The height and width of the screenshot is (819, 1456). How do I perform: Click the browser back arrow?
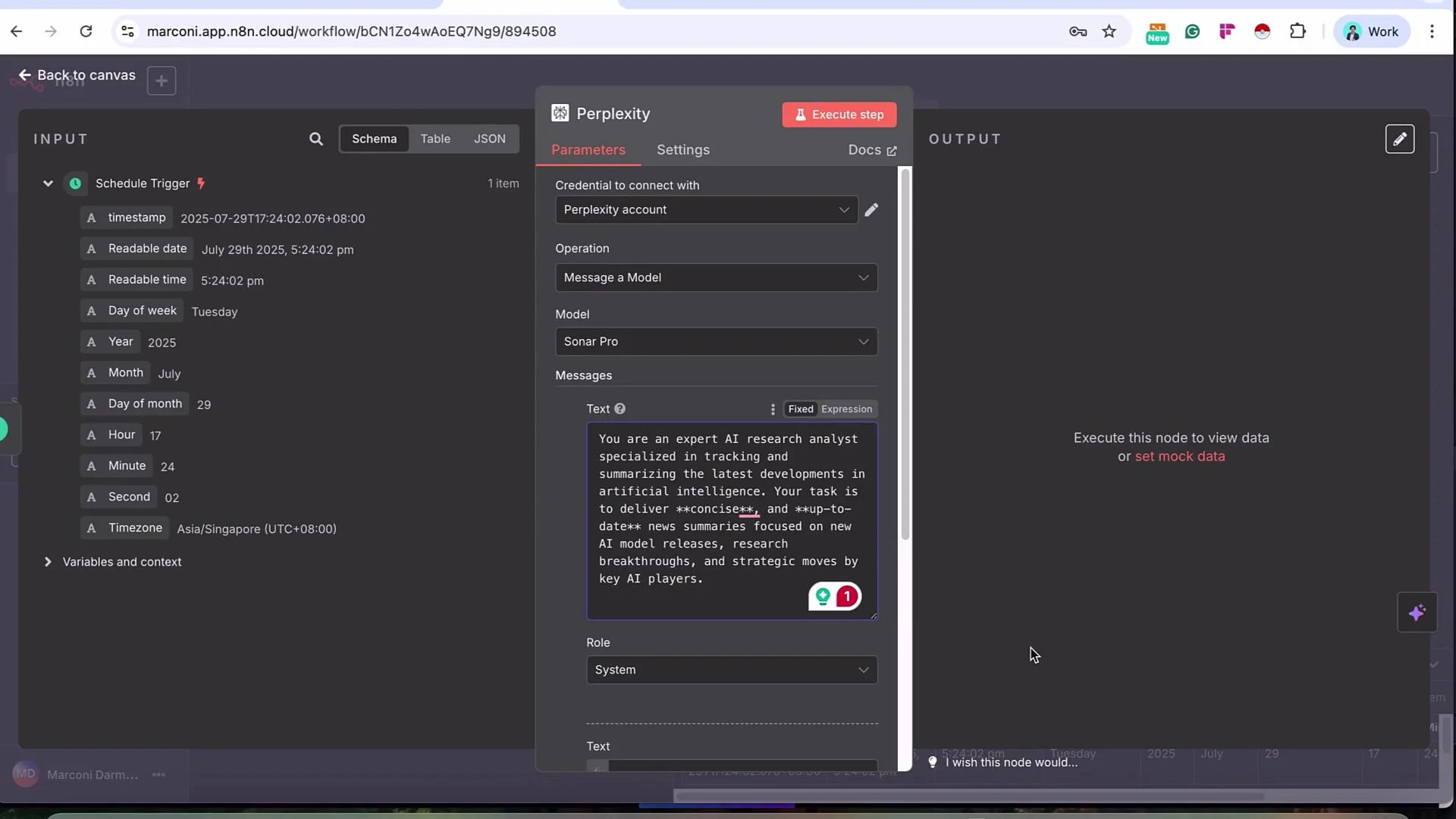click(x=17, y=31)
